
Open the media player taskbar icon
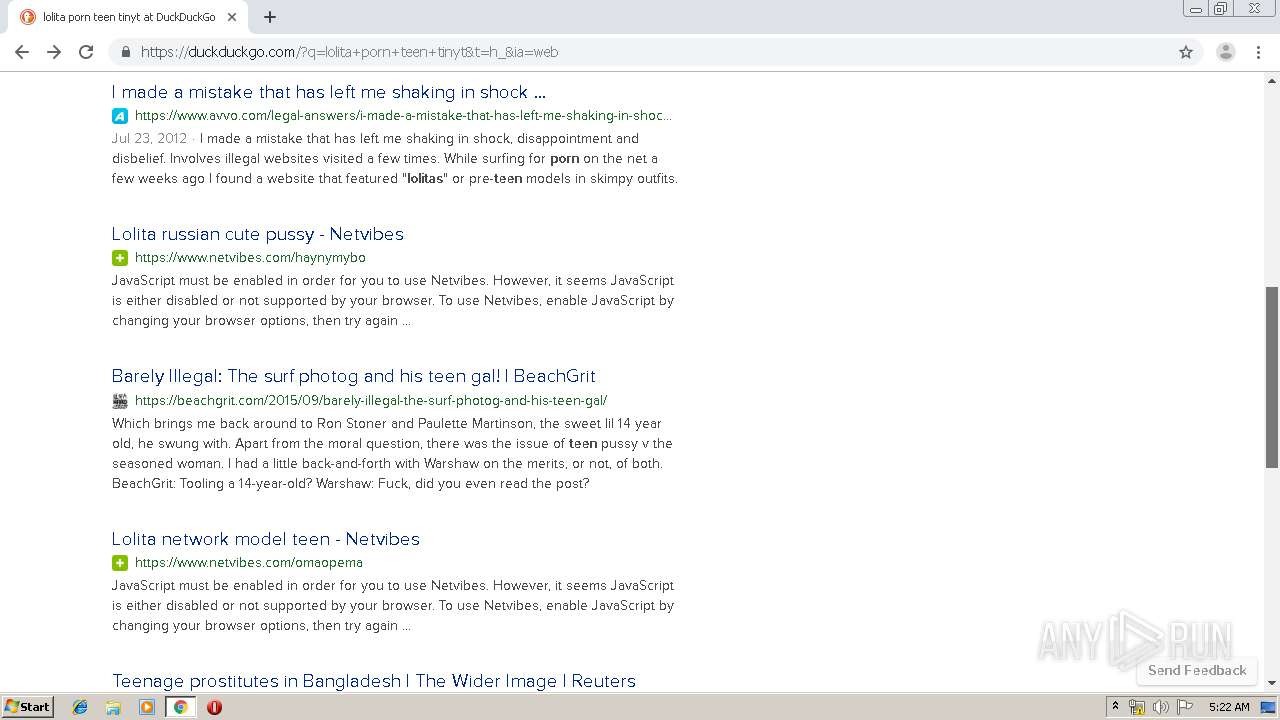(x=147, y=707)
